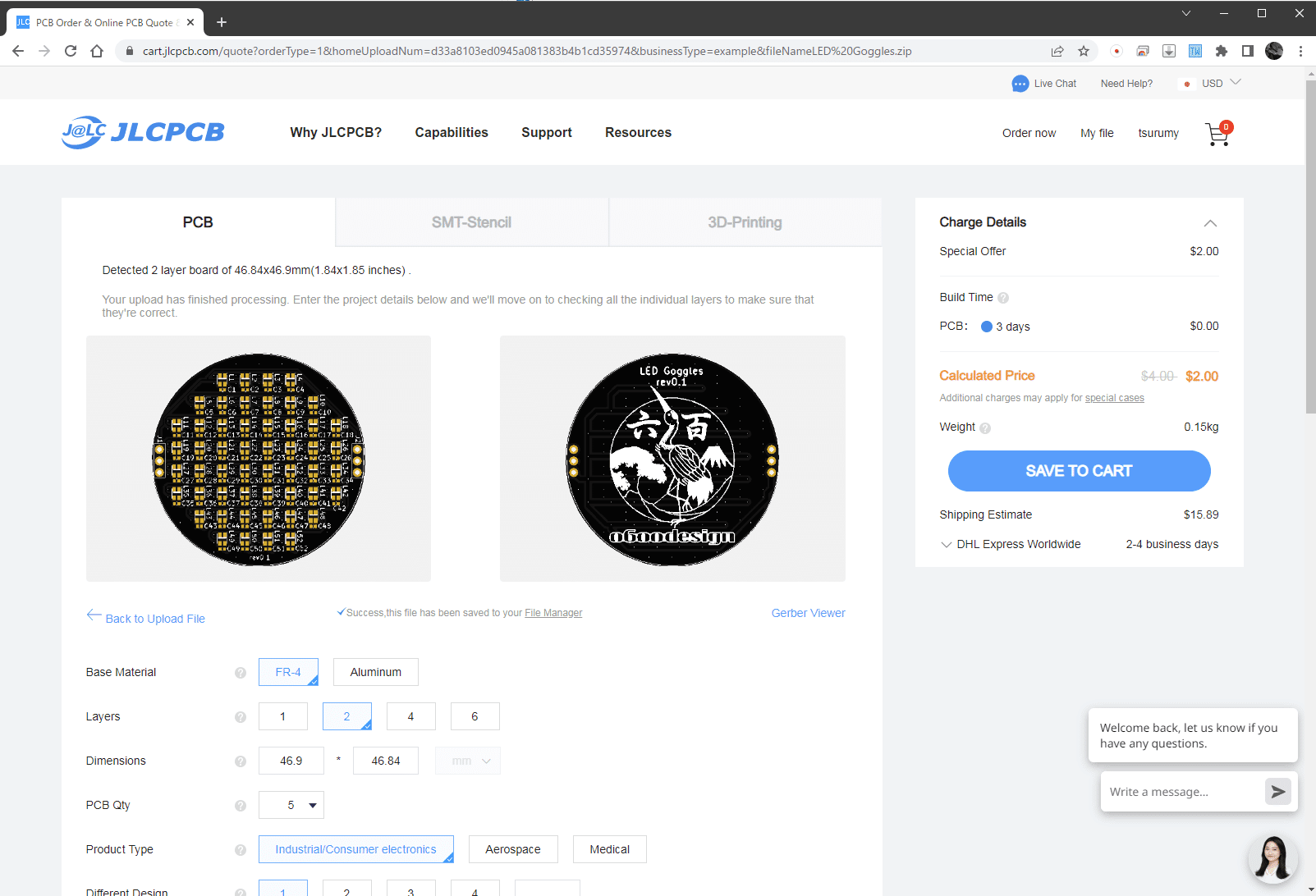Click Order now link
The height and width of the screenshot is (896, 1316).
(1029, 133)
